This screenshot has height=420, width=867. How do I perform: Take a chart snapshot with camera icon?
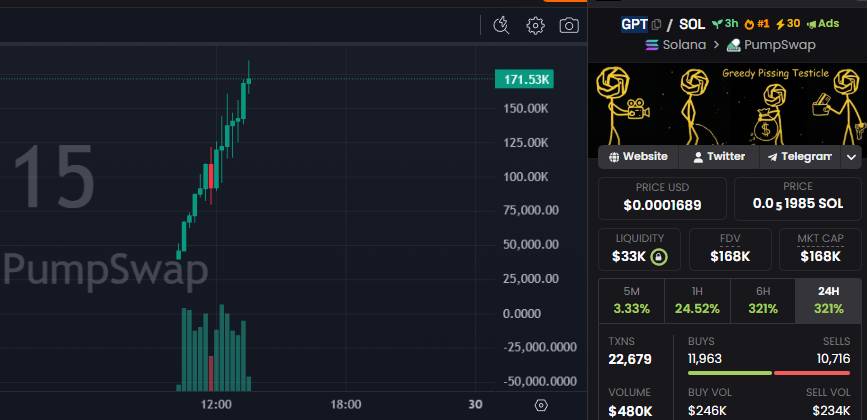[569, 25]
